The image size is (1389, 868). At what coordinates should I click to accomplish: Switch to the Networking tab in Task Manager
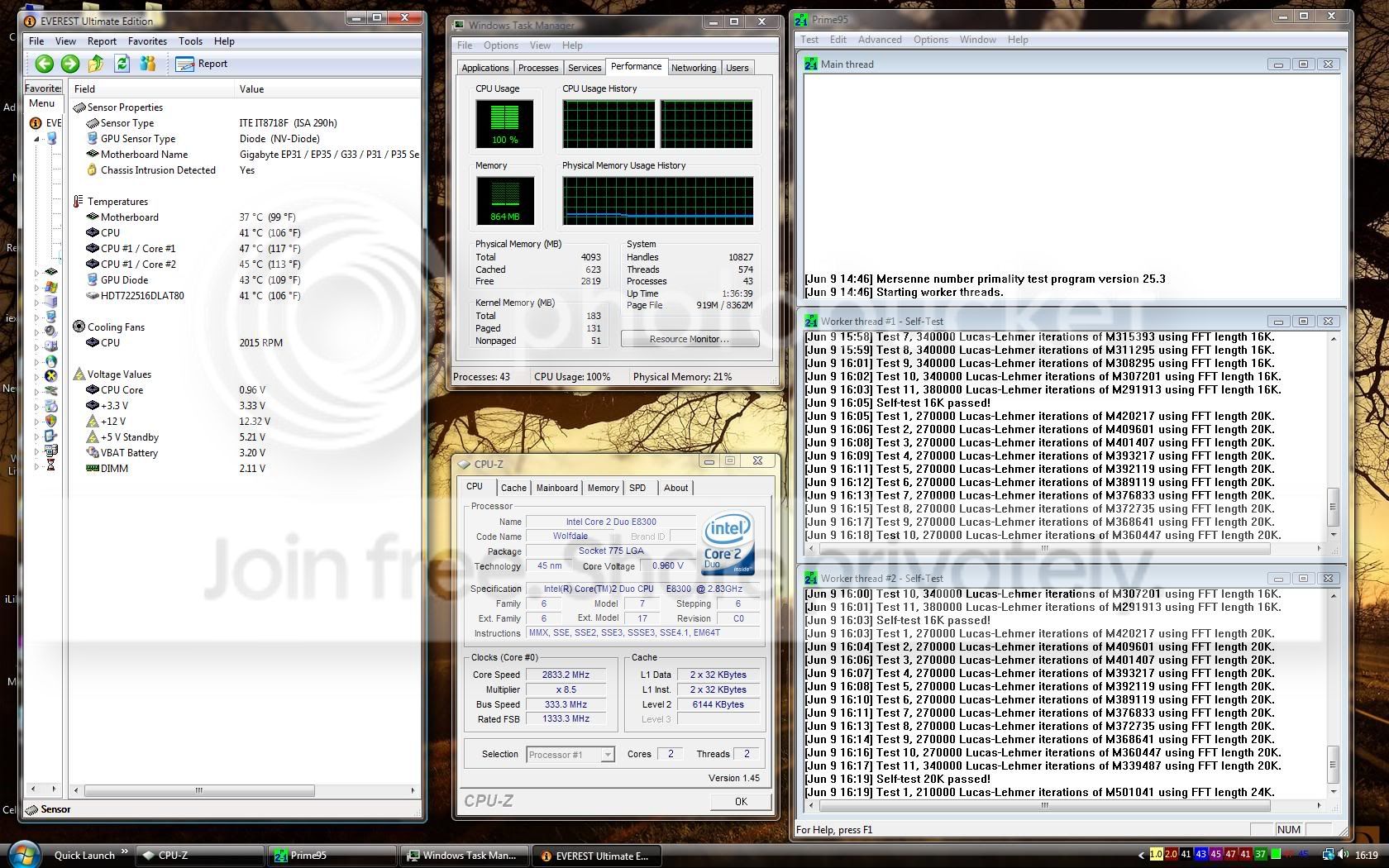[x=694, y=67]
